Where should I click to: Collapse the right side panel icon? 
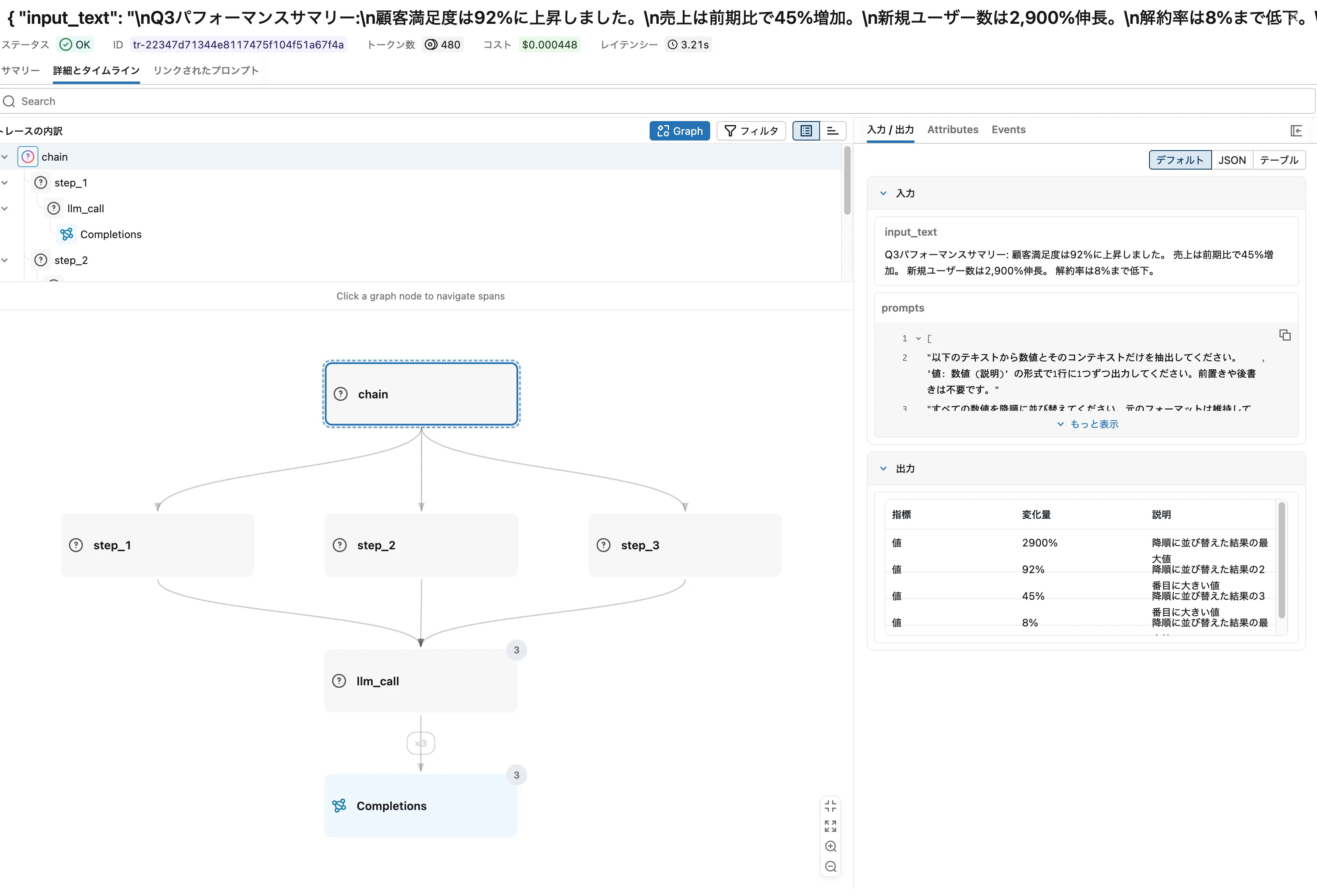[x=1296, y=131]
